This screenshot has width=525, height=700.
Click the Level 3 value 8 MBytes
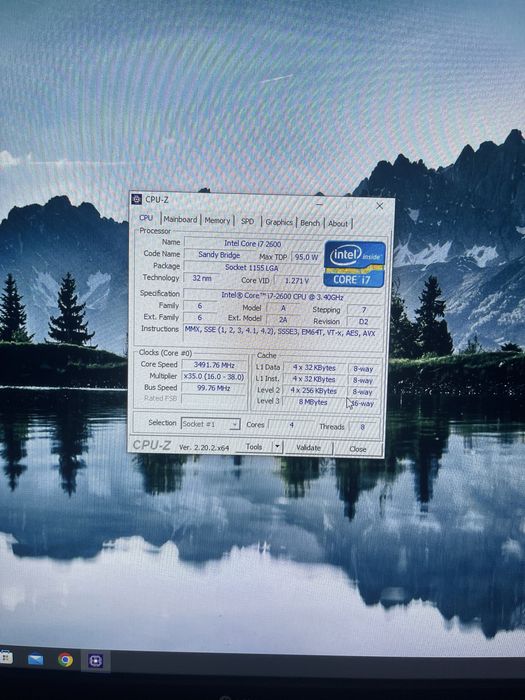point(313,402)
